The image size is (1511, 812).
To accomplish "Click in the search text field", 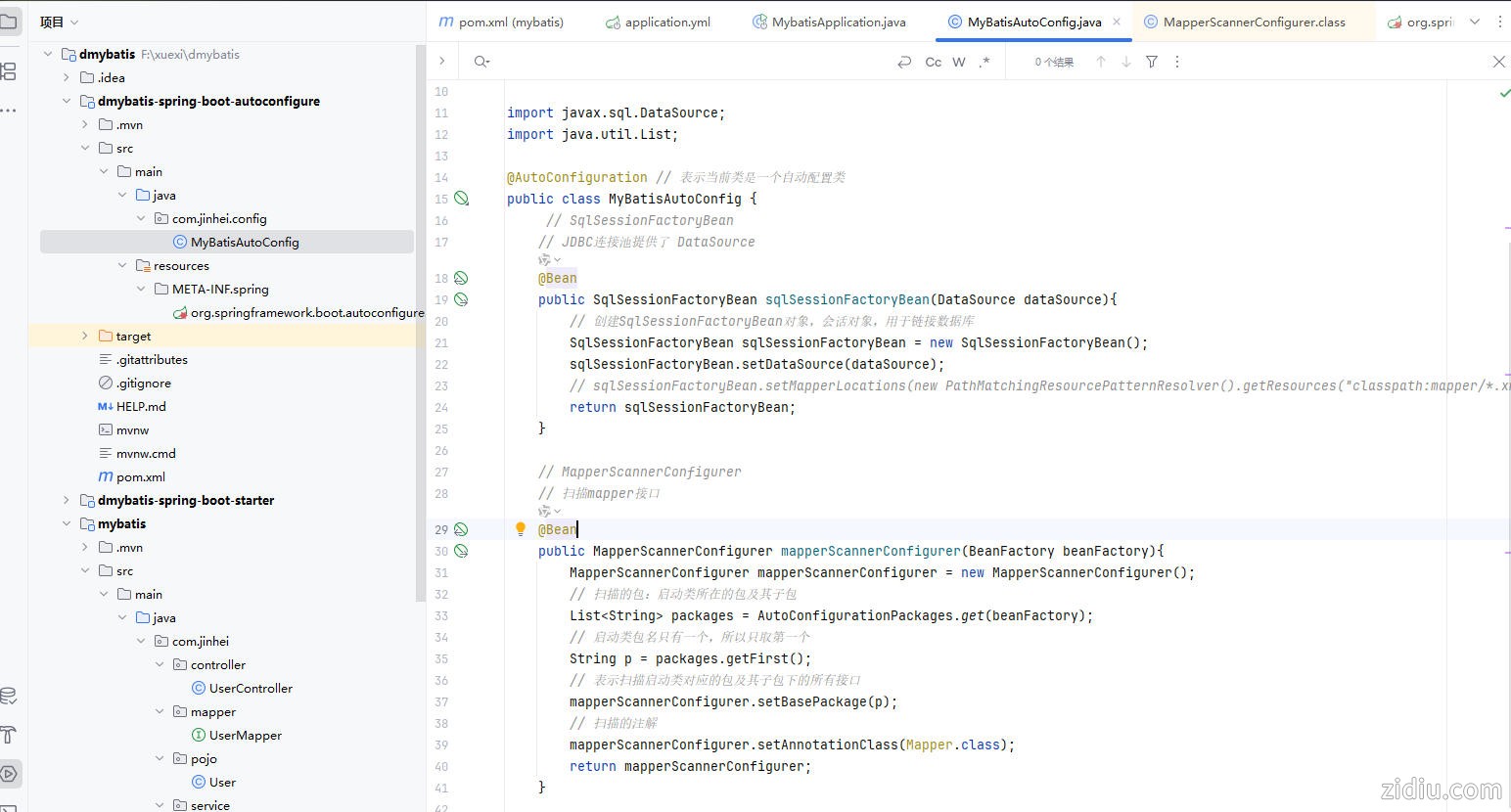I will (x=685, y=62).
